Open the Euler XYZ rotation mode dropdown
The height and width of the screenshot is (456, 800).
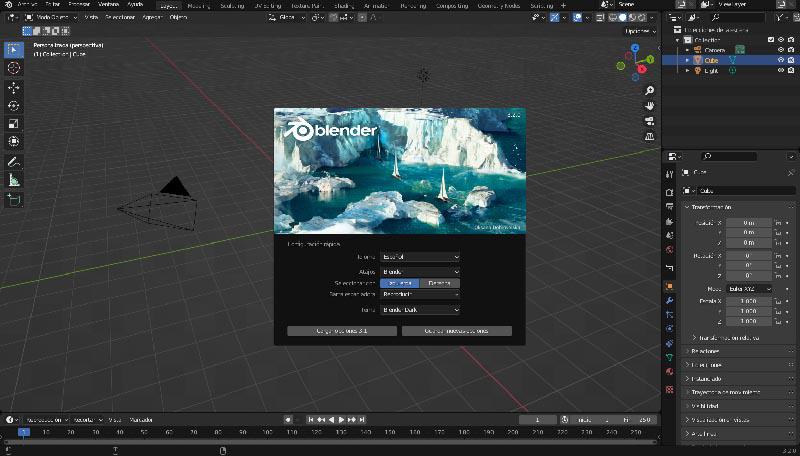[x=749, y=289]
